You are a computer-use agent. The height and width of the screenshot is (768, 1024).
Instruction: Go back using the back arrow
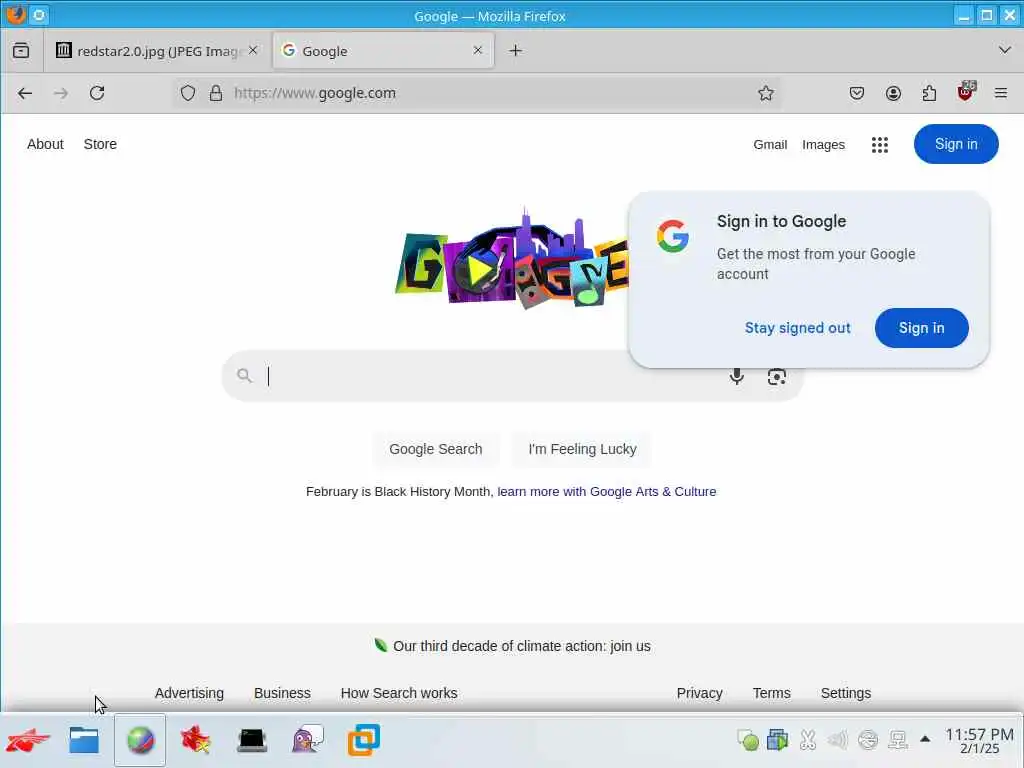coord(25,93)
